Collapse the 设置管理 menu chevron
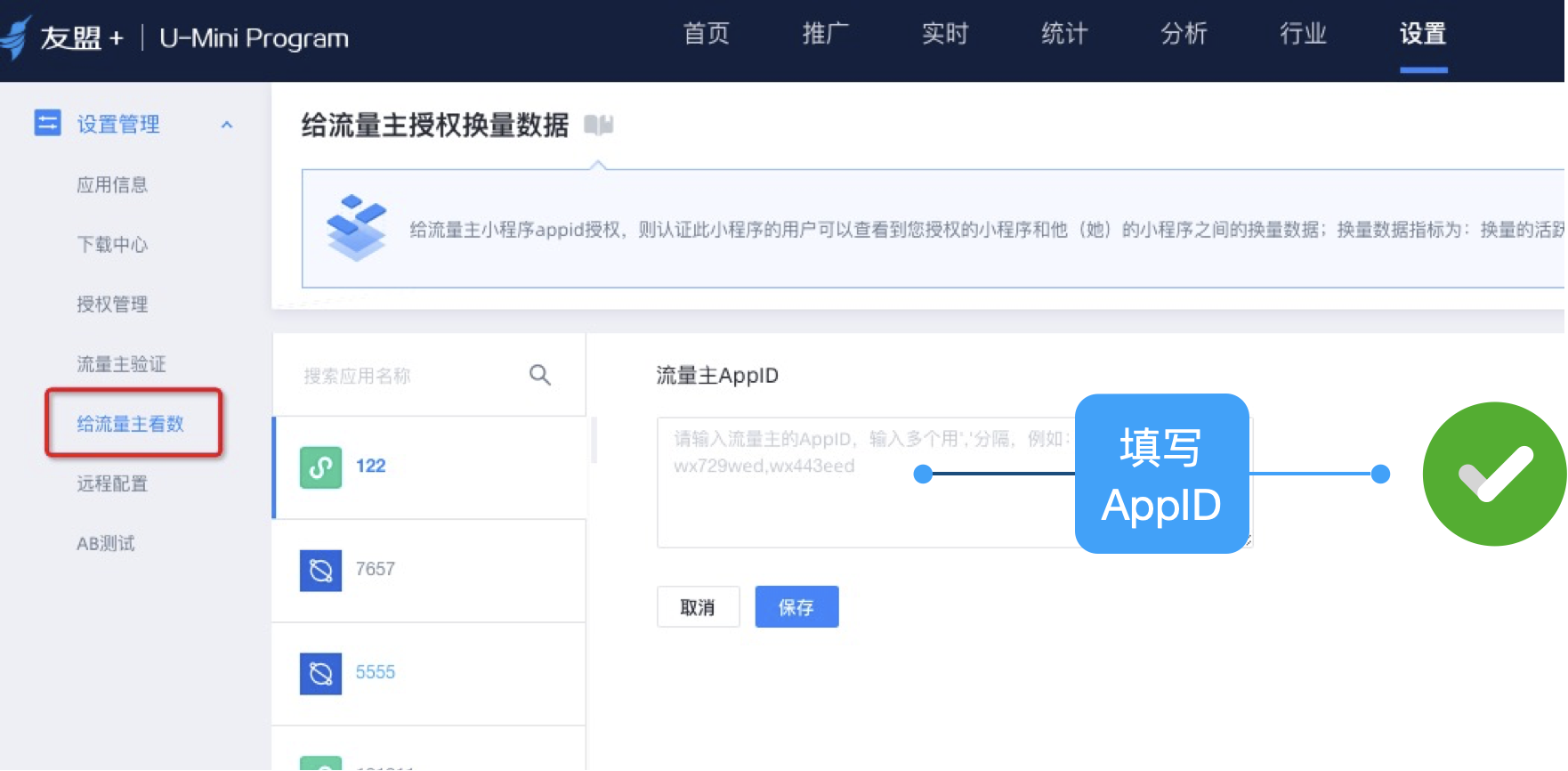Image resolution: width=1568 pixels, height=771 pixels. (227, 125)
